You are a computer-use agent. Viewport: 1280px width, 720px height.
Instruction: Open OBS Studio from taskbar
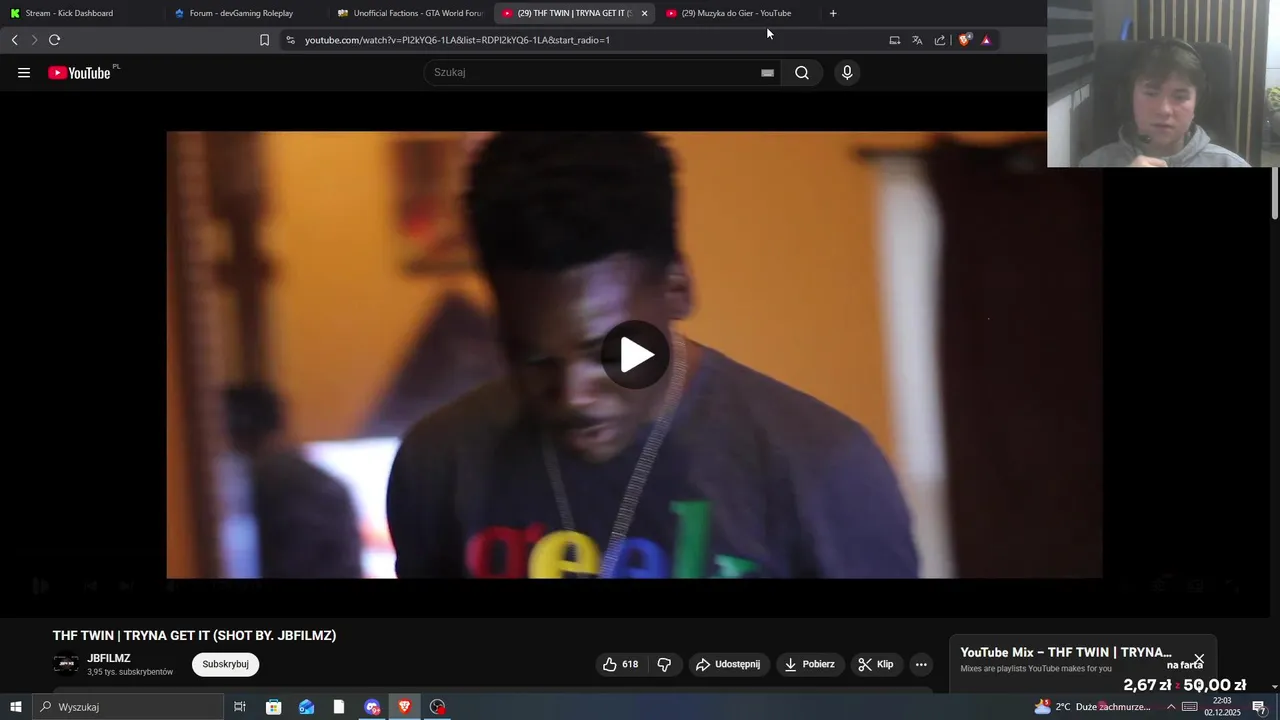438,707
